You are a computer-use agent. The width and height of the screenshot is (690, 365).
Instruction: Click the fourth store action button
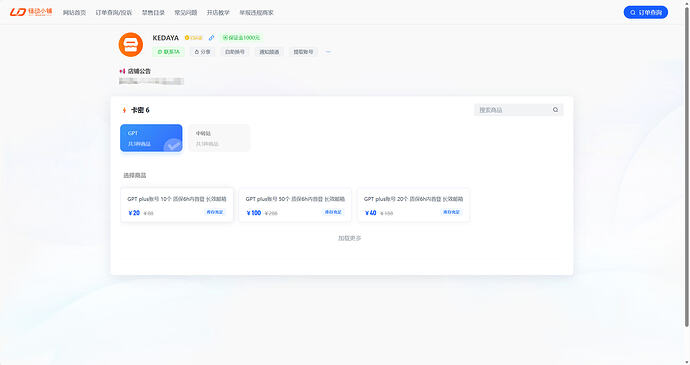coord(269,52)
